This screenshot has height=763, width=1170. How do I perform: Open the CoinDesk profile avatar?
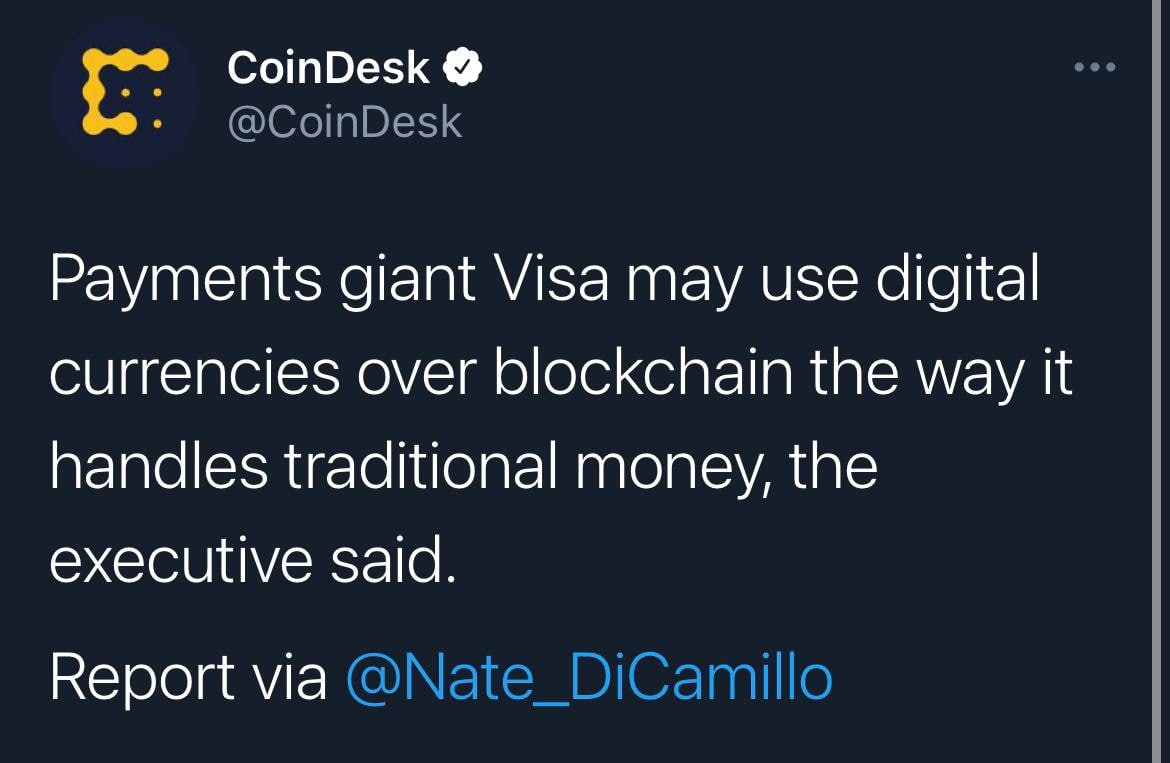(125, 93)
